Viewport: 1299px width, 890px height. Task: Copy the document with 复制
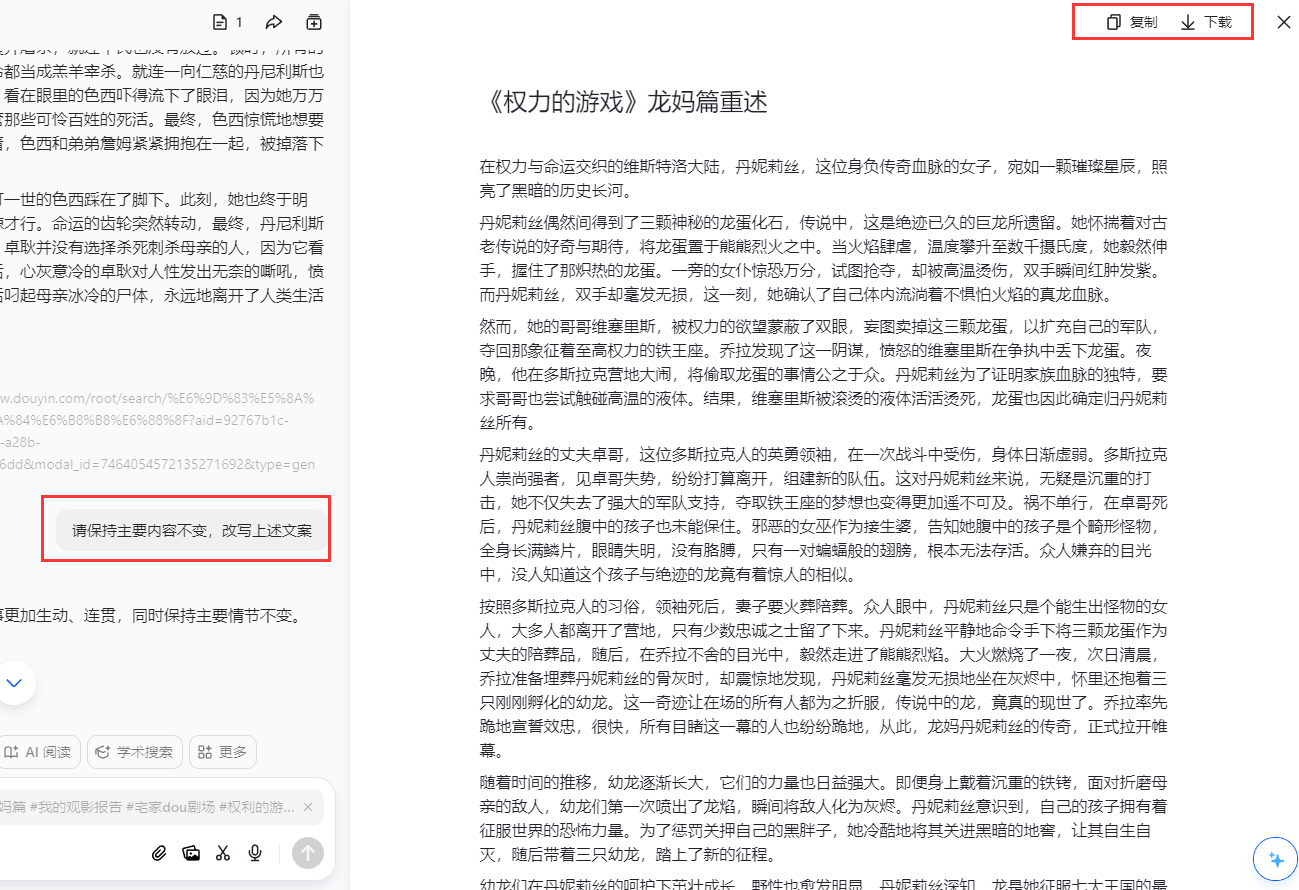tap(1132, 22)
